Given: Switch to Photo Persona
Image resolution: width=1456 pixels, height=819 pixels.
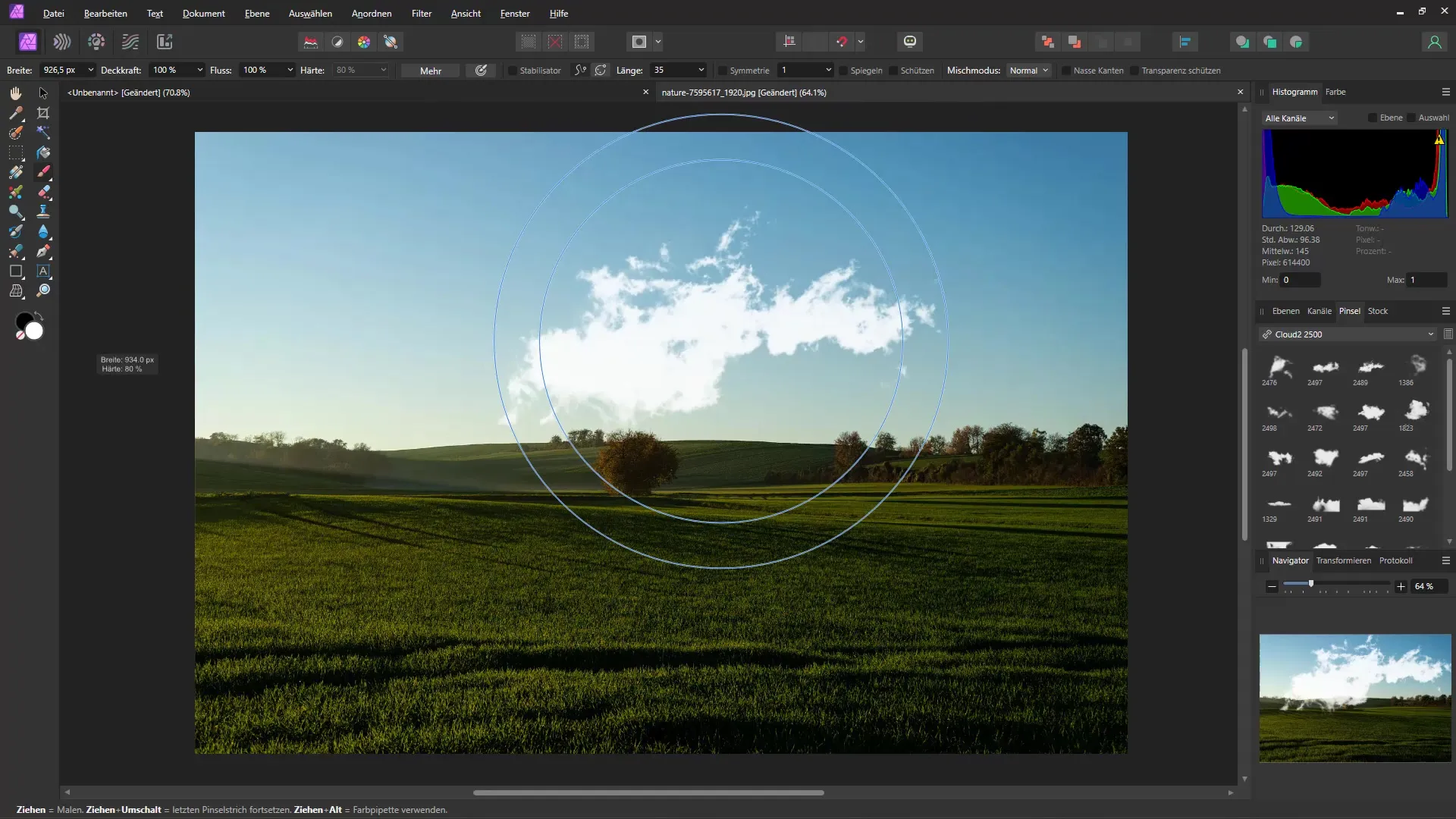Looking at the screenshot, I should (28, 42).
